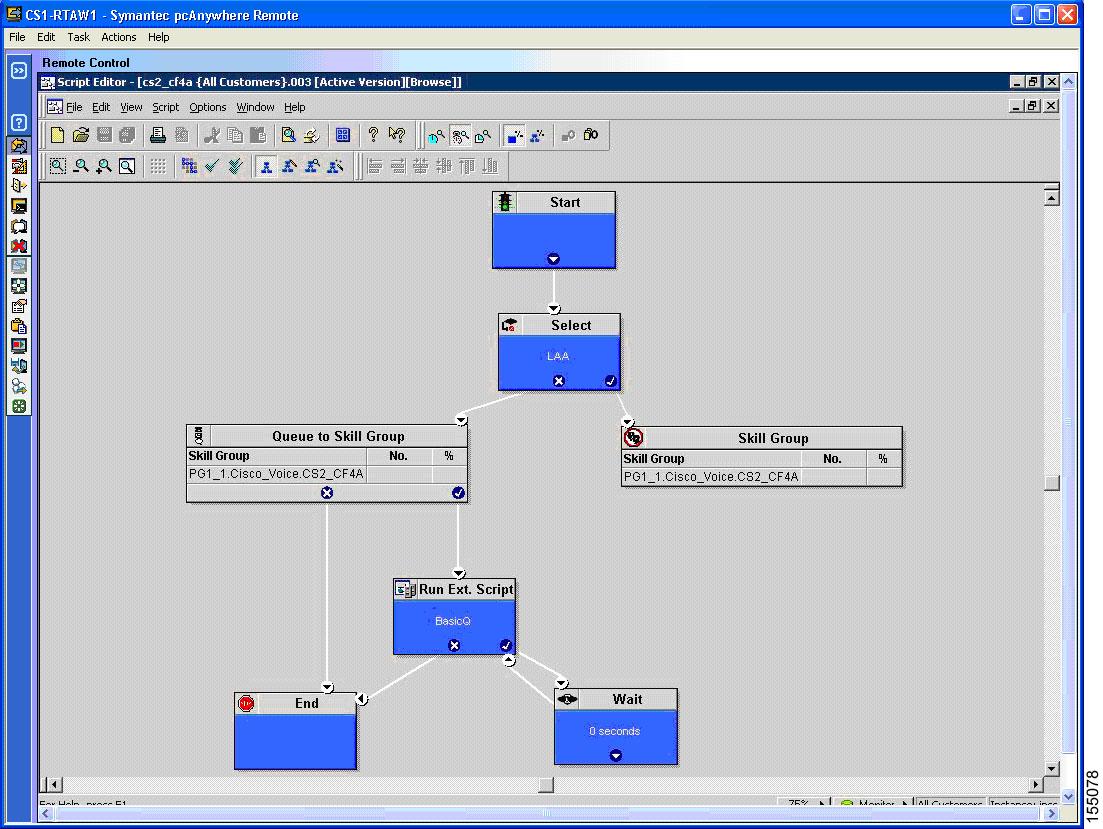Open the pcAnywhere File menu
The height and width of the screenshot is (829, 1103).
[17, 37]
